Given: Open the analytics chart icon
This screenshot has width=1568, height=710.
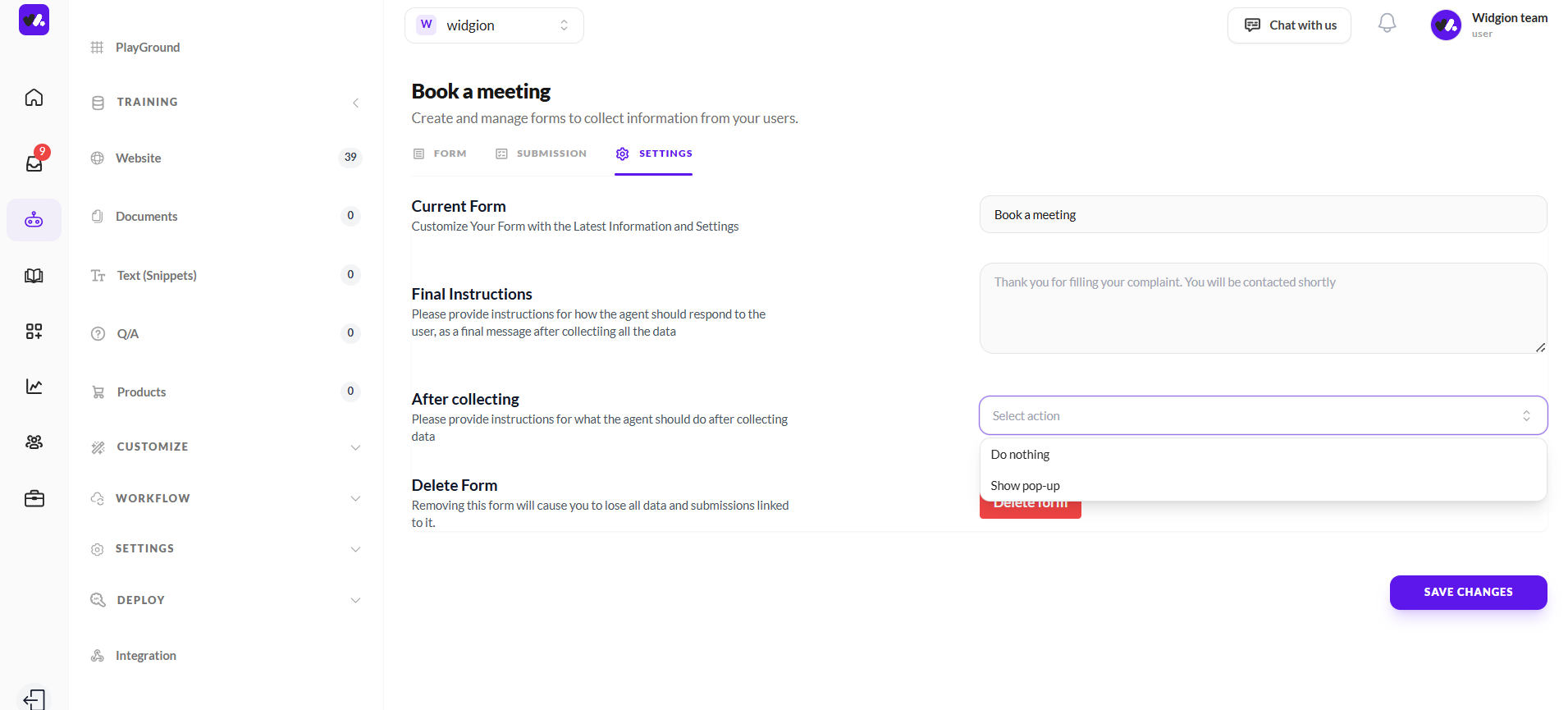Looking at the screenshot, I should click(x=34, y=387).
